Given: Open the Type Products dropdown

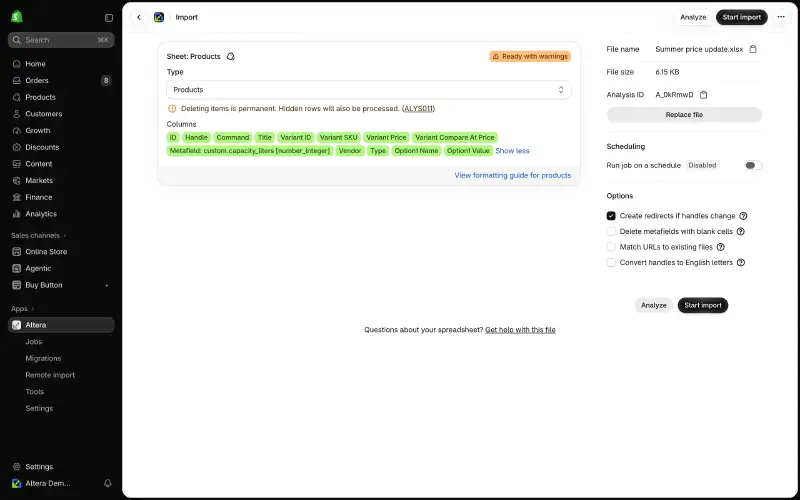Looking at the screenshot, I should 368,90.
